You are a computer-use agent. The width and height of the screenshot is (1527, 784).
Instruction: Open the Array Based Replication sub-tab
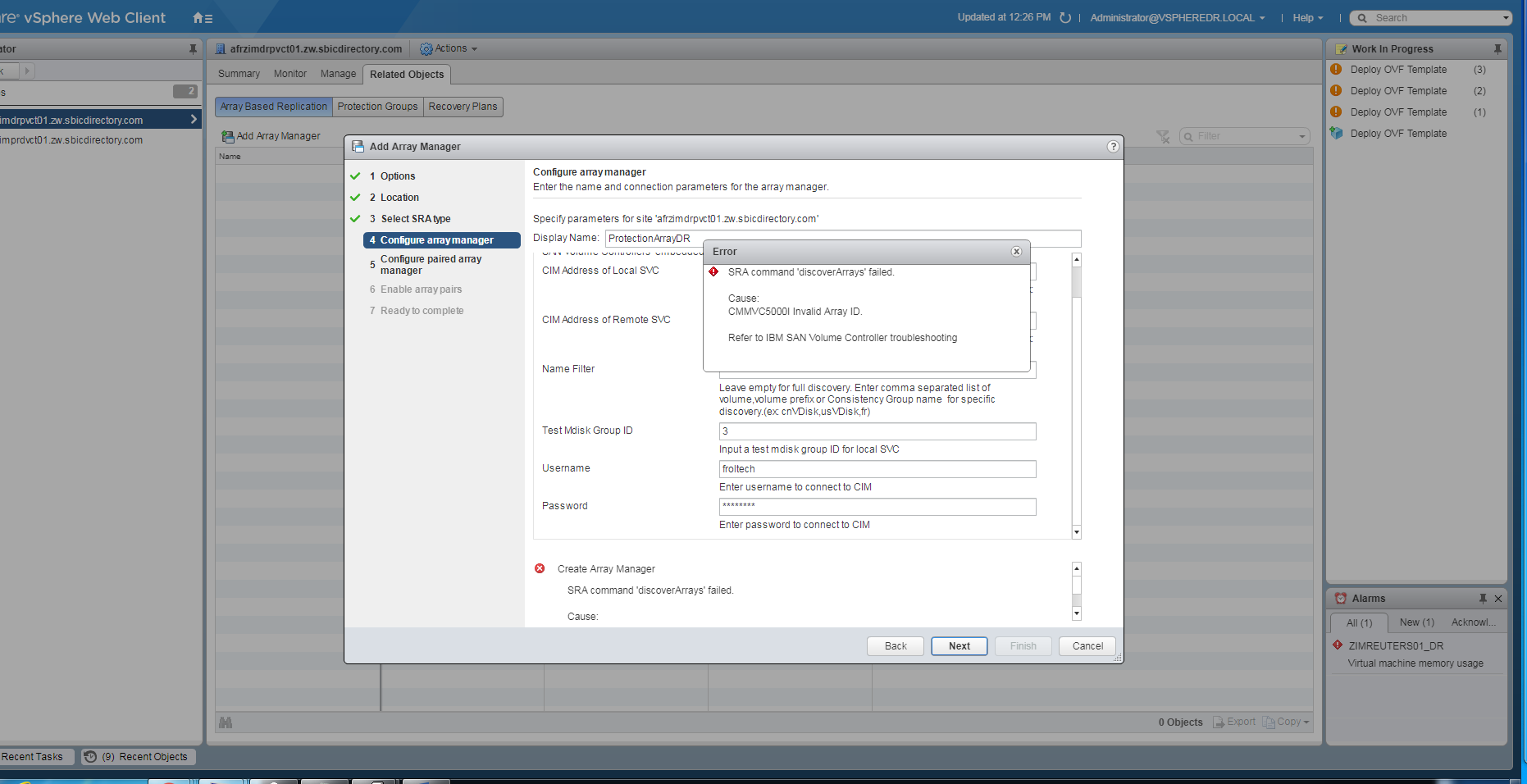[x=273, y=107]
